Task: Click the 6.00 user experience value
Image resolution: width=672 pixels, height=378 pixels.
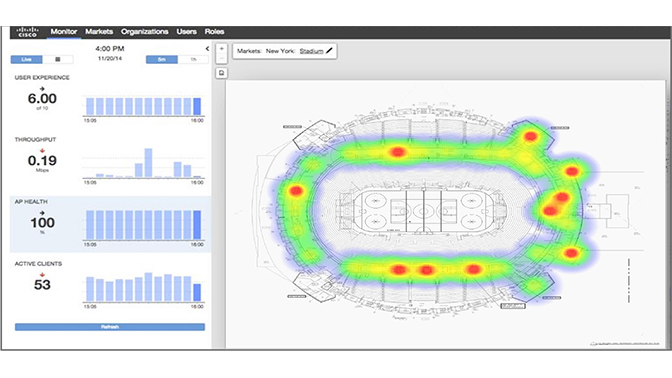Action: click(x=42, y=99)
